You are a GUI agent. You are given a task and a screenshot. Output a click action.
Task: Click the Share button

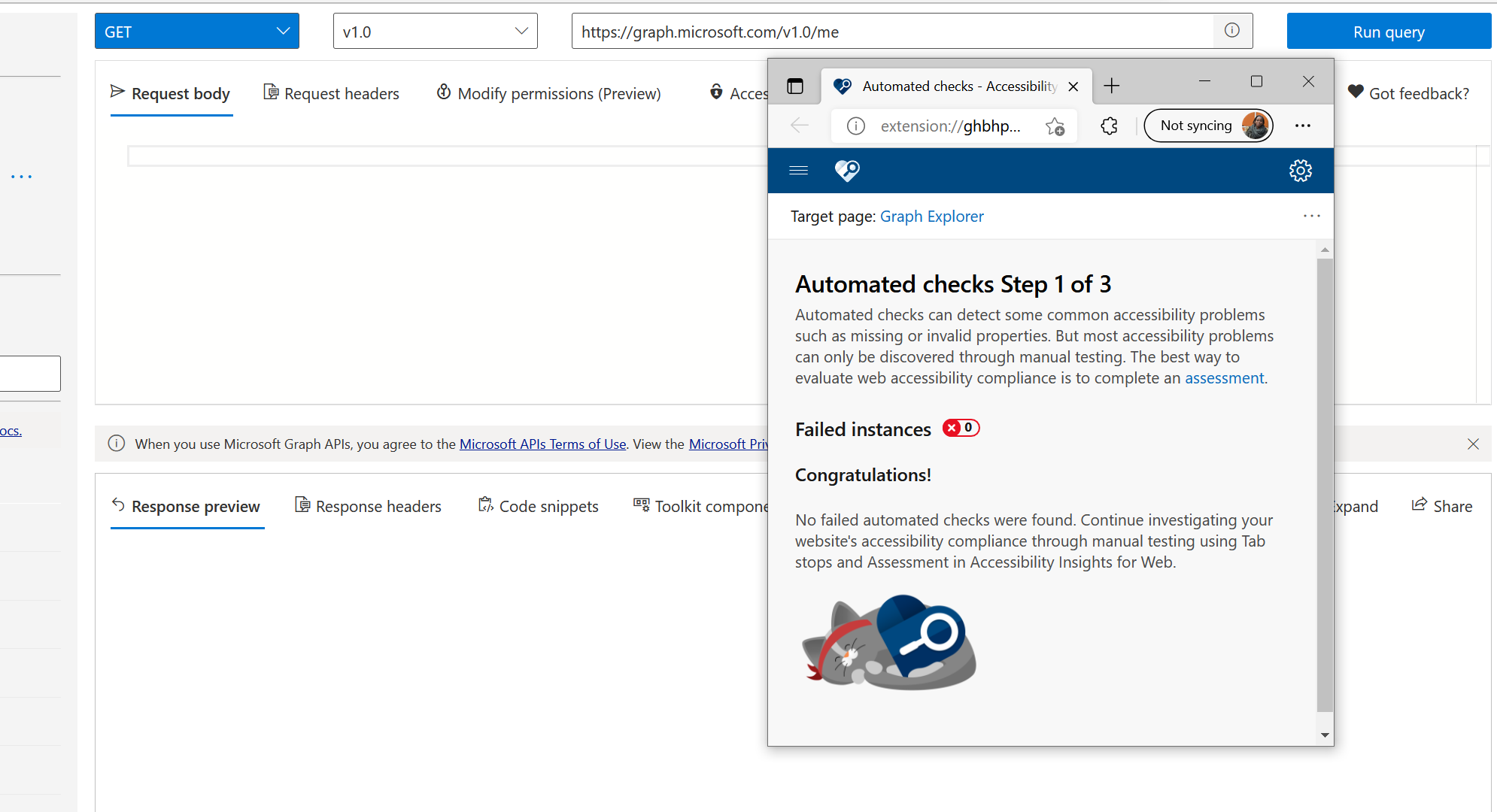coord(1442,506)
